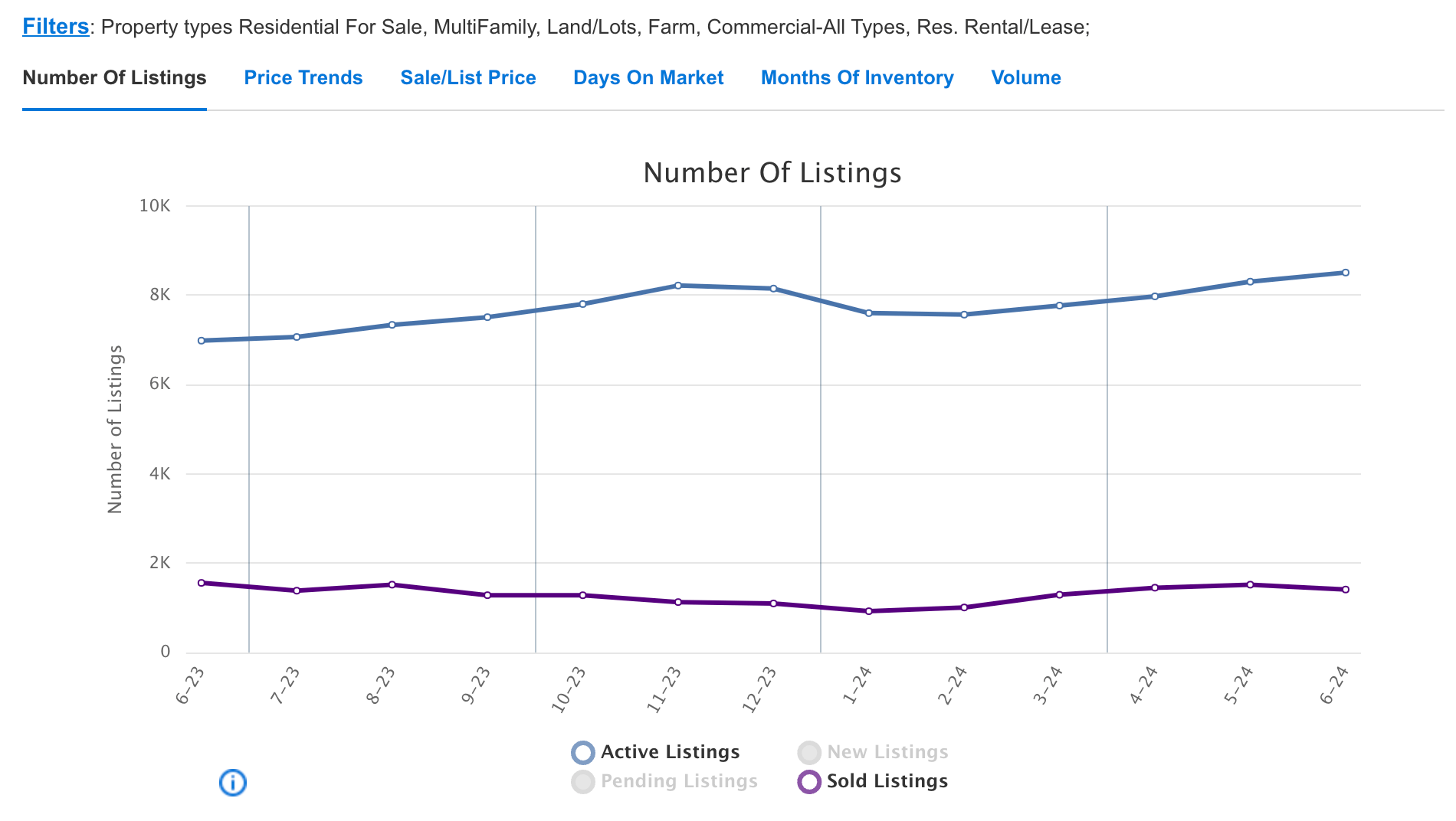Click Sold Listings data point for 3-24
The height and width of the screenshot is (821, 1456).
(1060, 594)
